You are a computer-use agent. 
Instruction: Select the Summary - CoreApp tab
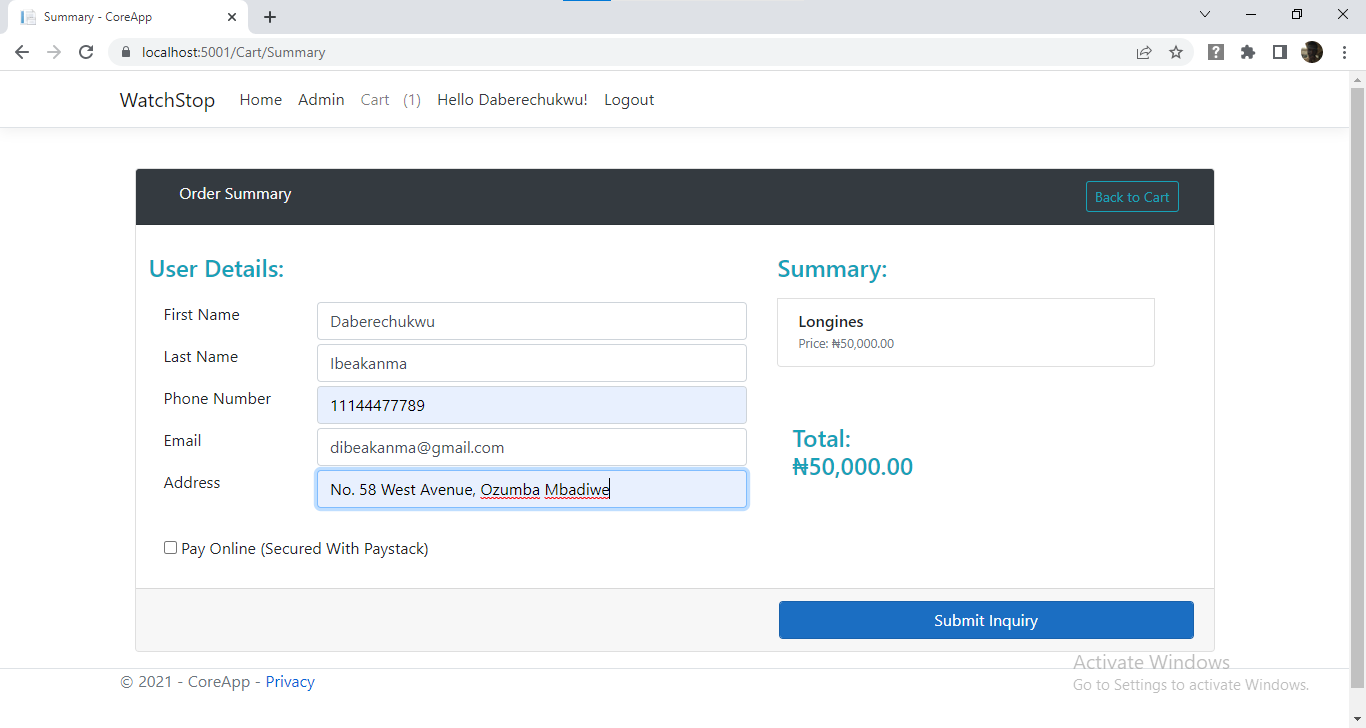click(130, 17)
